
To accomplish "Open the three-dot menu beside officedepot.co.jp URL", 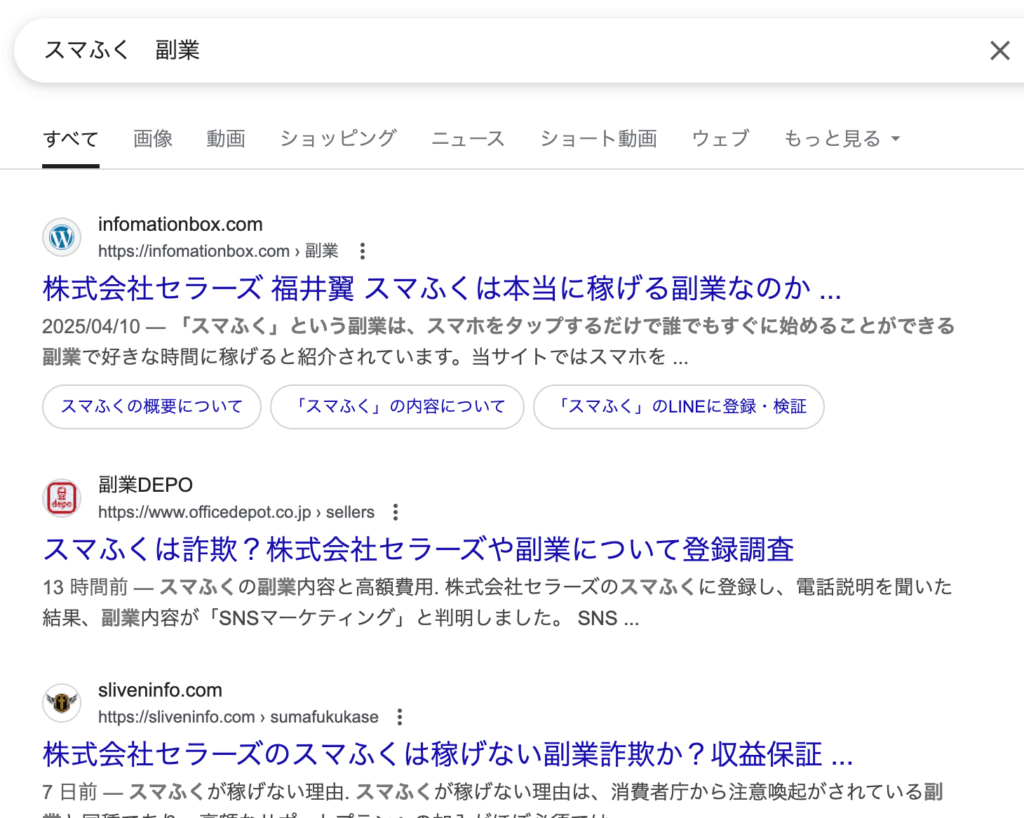I will [395, 512].
